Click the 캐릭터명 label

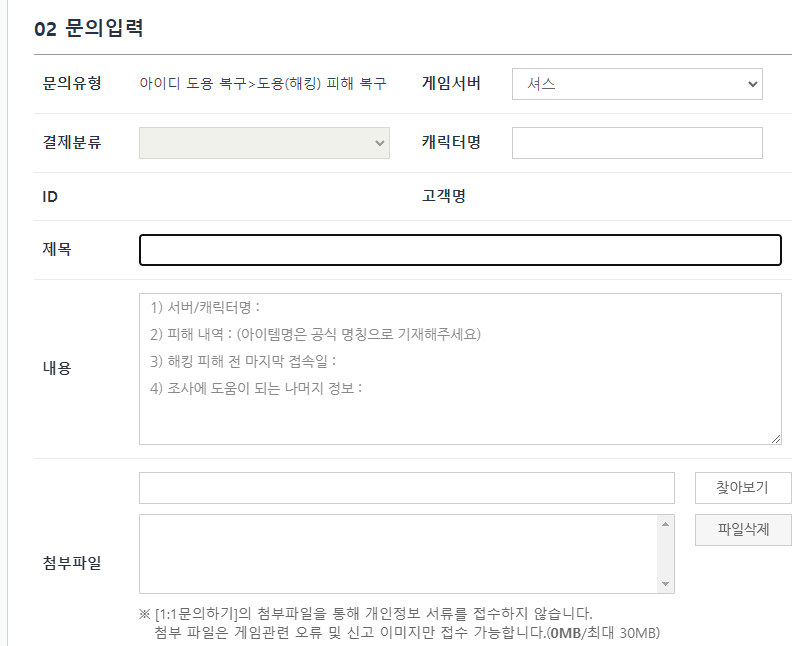(451, 142)
